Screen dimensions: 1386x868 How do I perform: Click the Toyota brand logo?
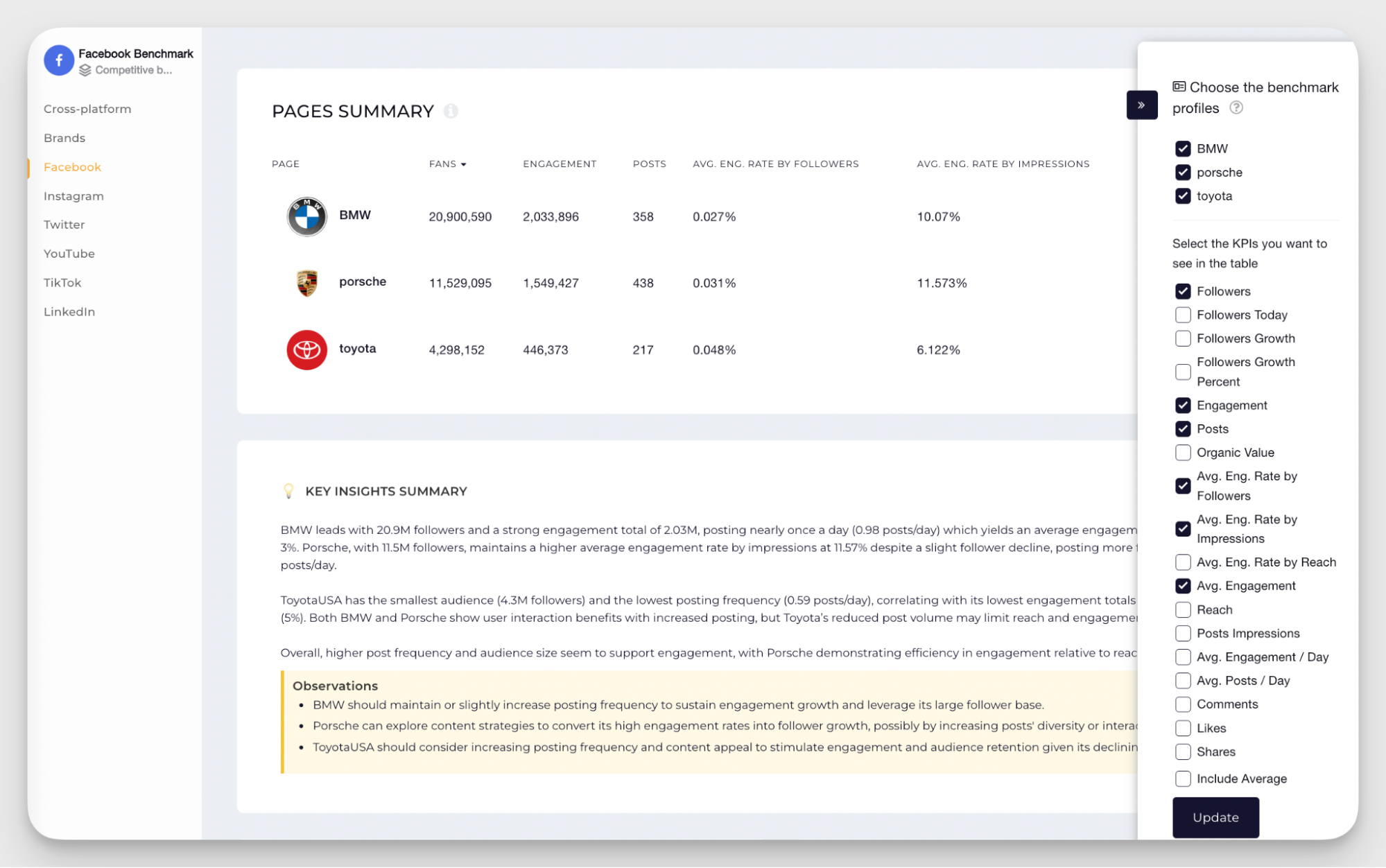tap(306, 349)
